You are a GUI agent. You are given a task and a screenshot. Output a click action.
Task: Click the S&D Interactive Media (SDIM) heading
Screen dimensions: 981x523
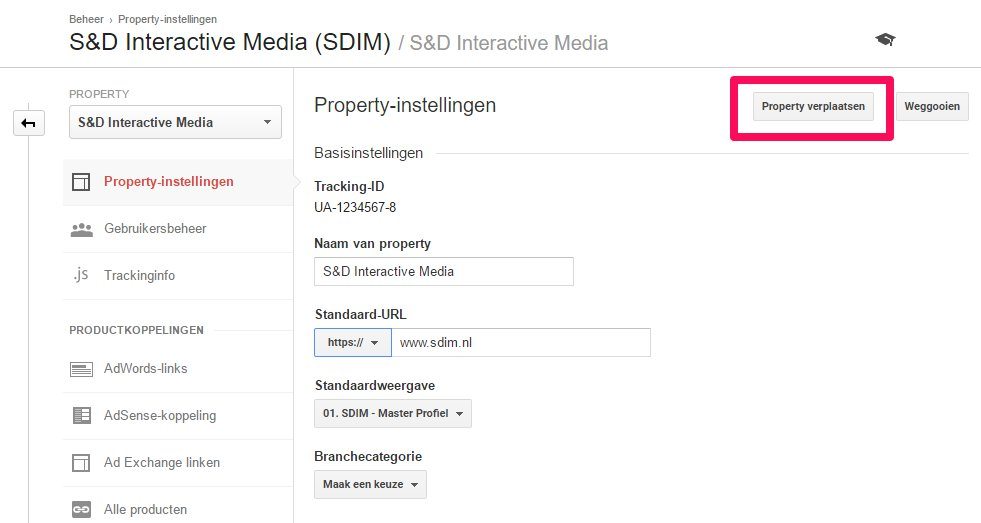tap(230, 43)
